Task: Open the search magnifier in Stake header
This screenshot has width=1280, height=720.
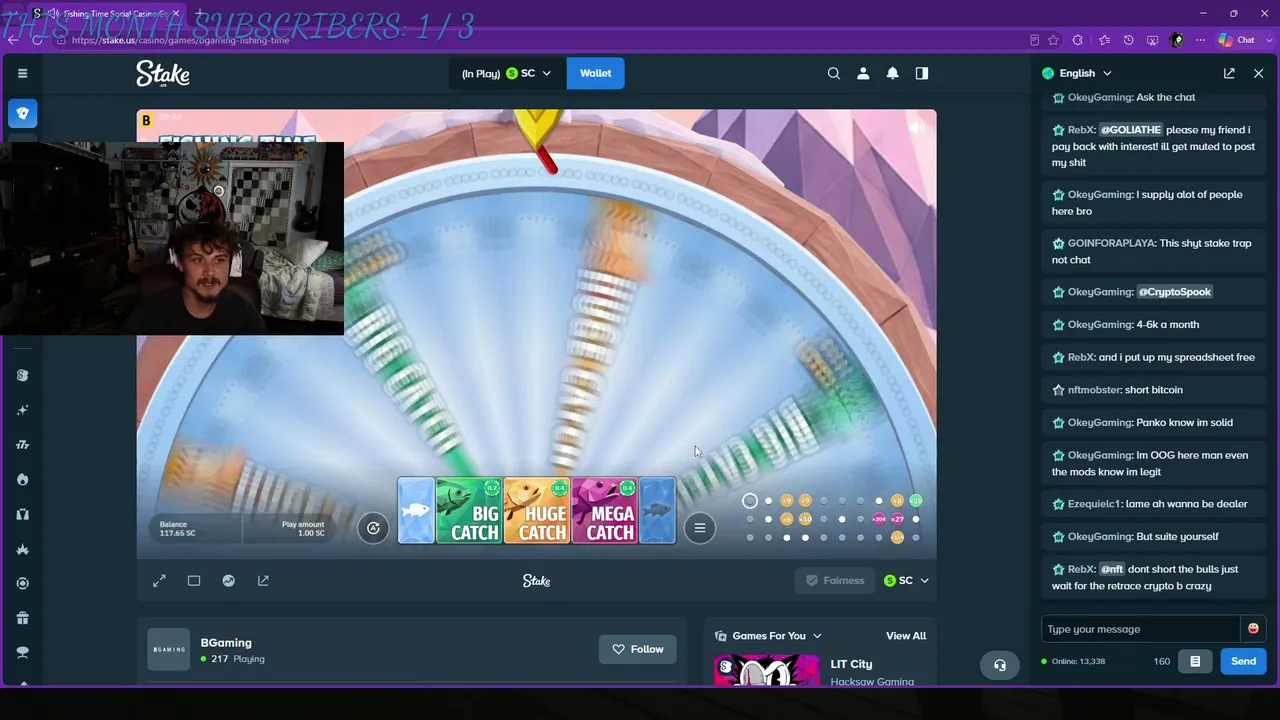Action: (x=834, y=73)
